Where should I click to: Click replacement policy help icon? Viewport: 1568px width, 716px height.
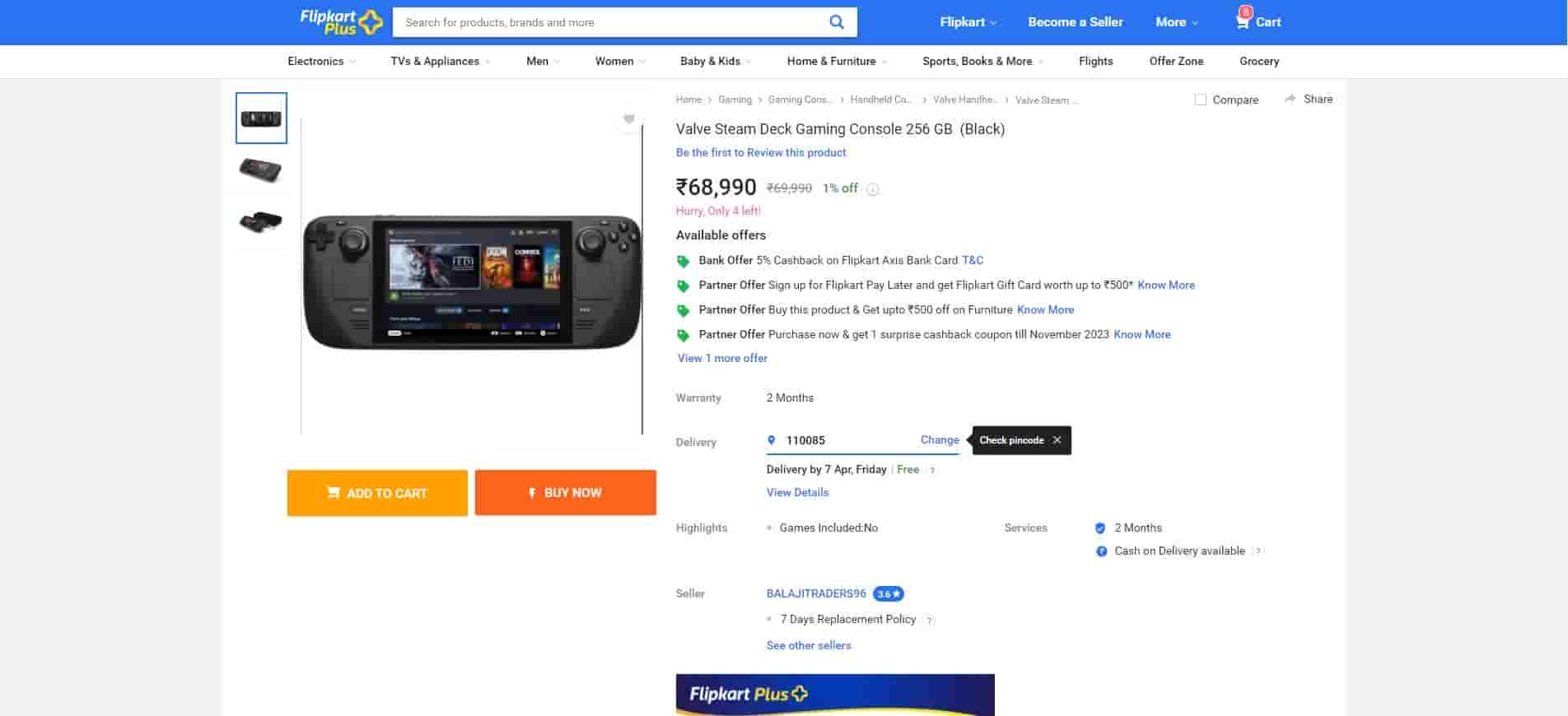tap(929, 621)
